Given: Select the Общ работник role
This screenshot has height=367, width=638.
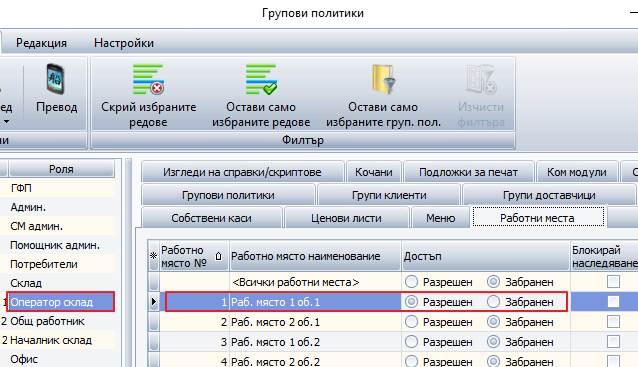Looking at the screenshot, I should (x=61, y=321).
